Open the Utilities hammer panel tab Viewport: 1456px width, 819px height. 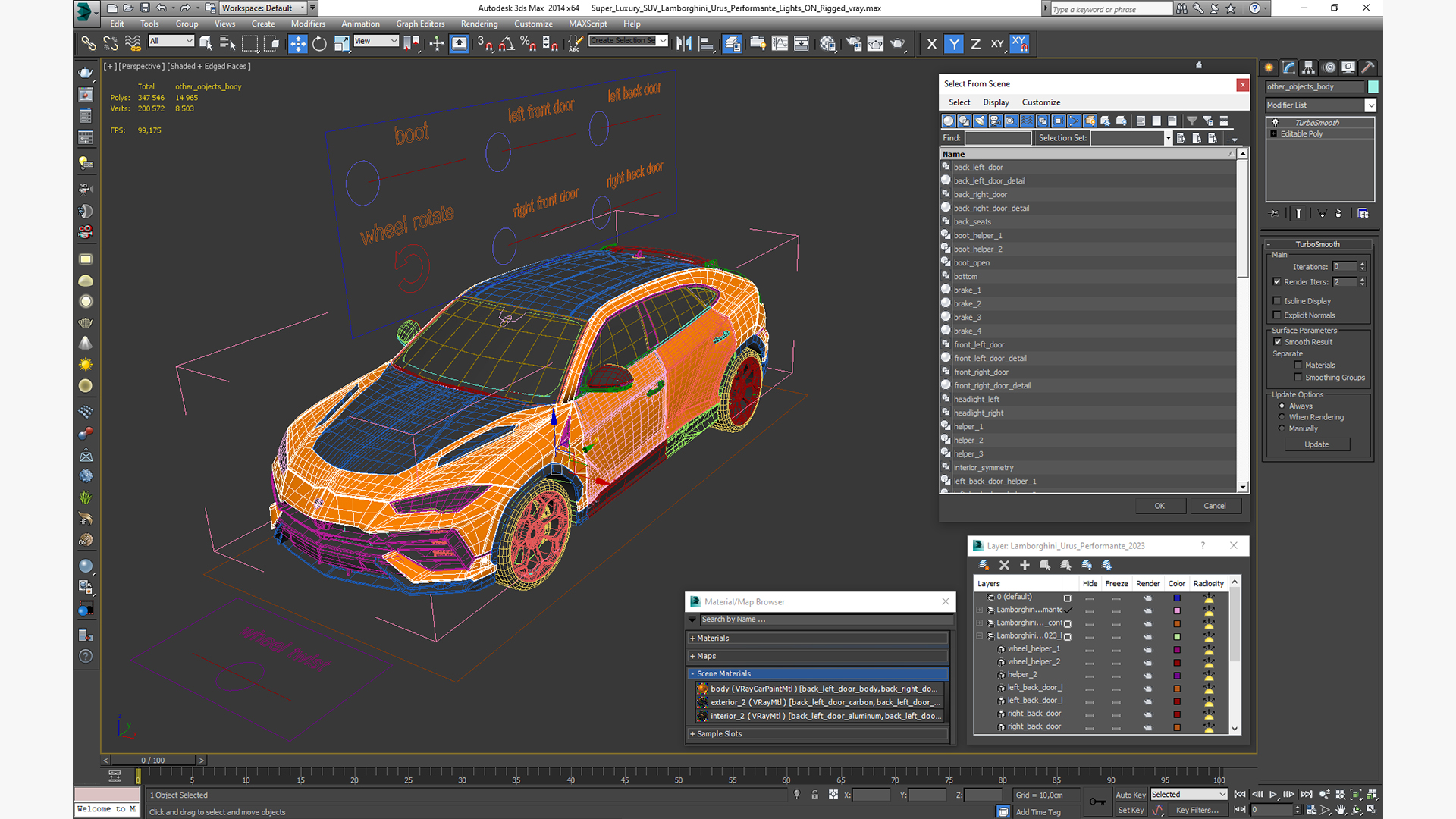click(x=1368, y=67)
